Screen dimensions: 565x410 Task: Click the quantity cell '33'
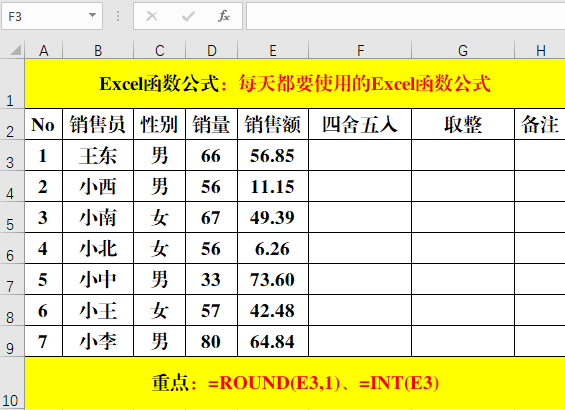212,279
